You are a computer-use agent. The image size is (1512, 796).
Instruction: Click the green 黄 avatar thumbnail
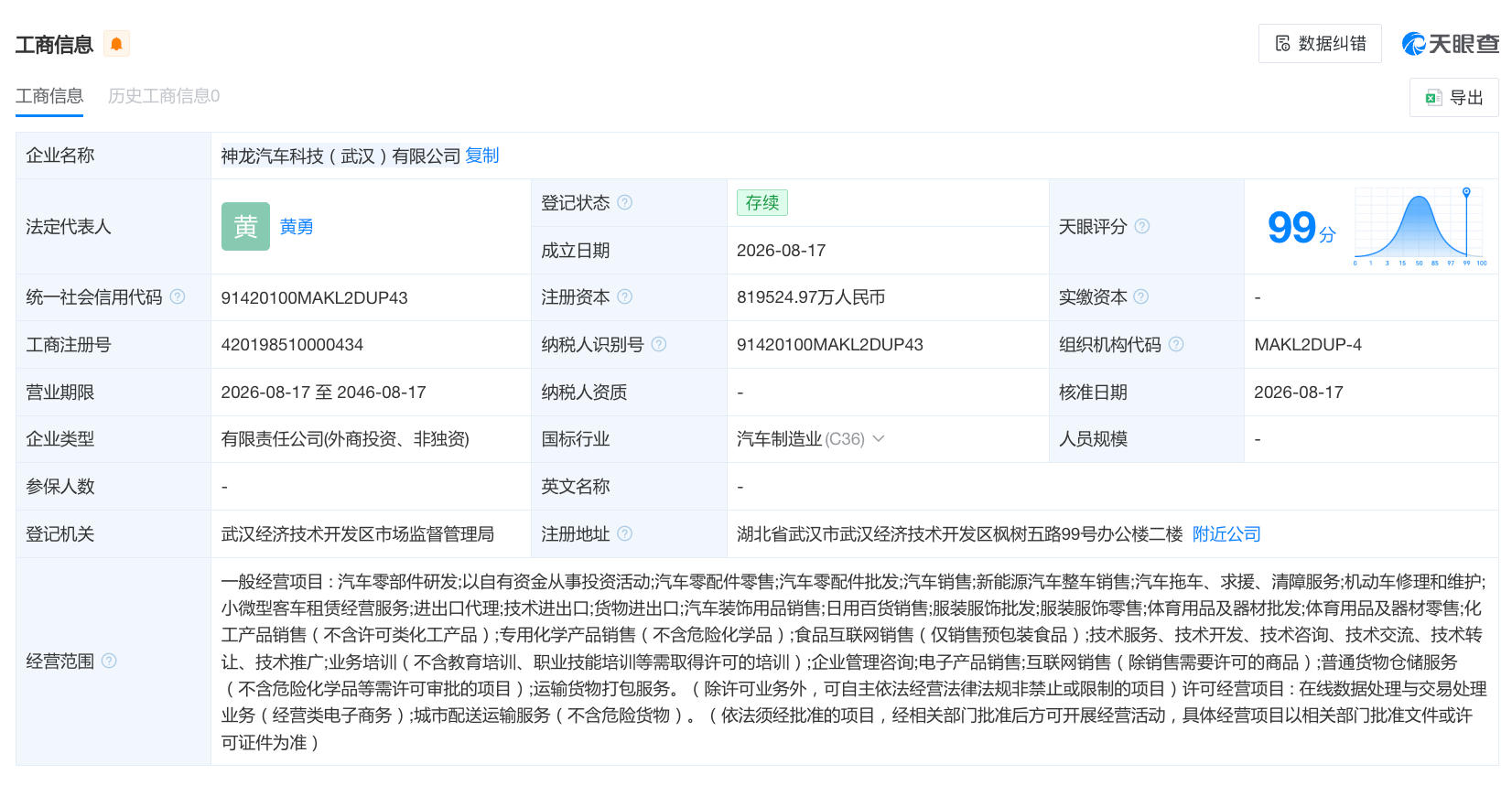tap(245, 226)
